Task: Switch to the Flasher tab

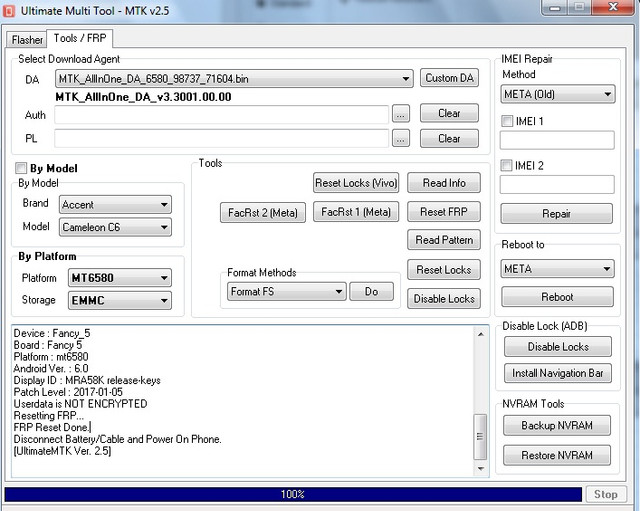Action: tap(27, 40)
